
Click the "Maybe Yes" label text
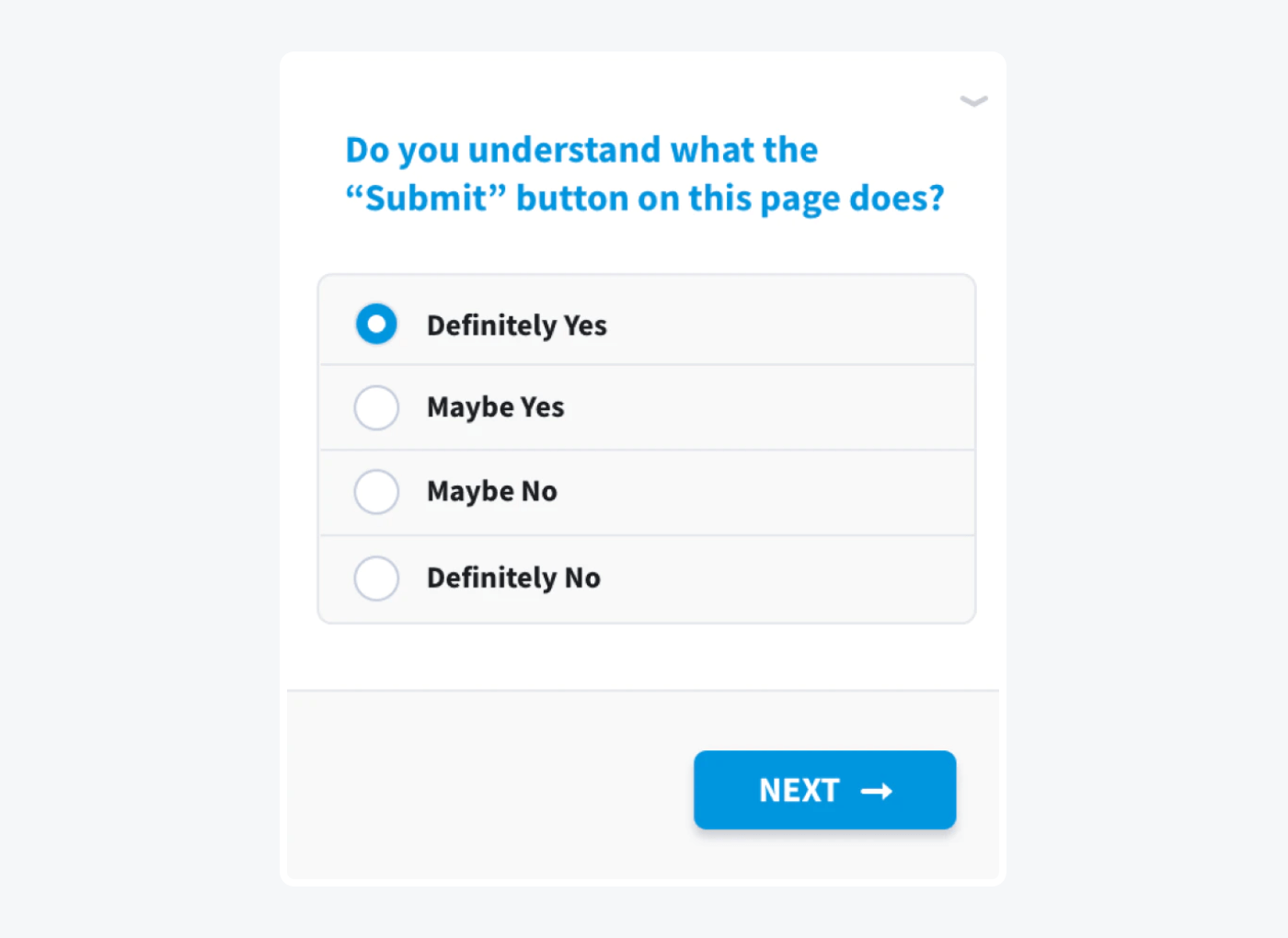pos(495,407)
